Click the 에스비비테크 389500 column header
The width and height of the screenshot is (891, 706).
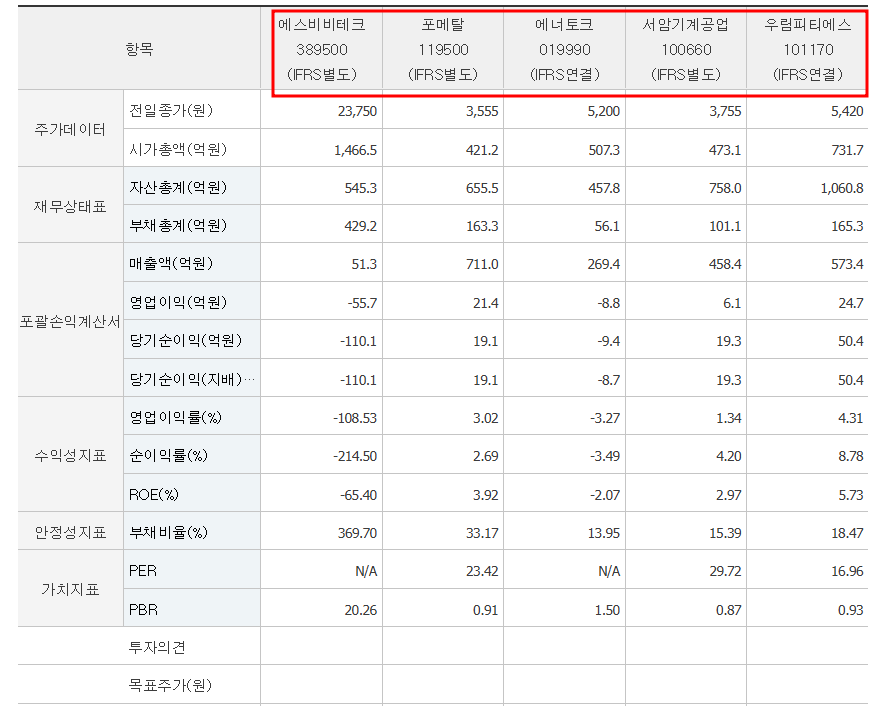pyautogui.click(x=322, y=49)
